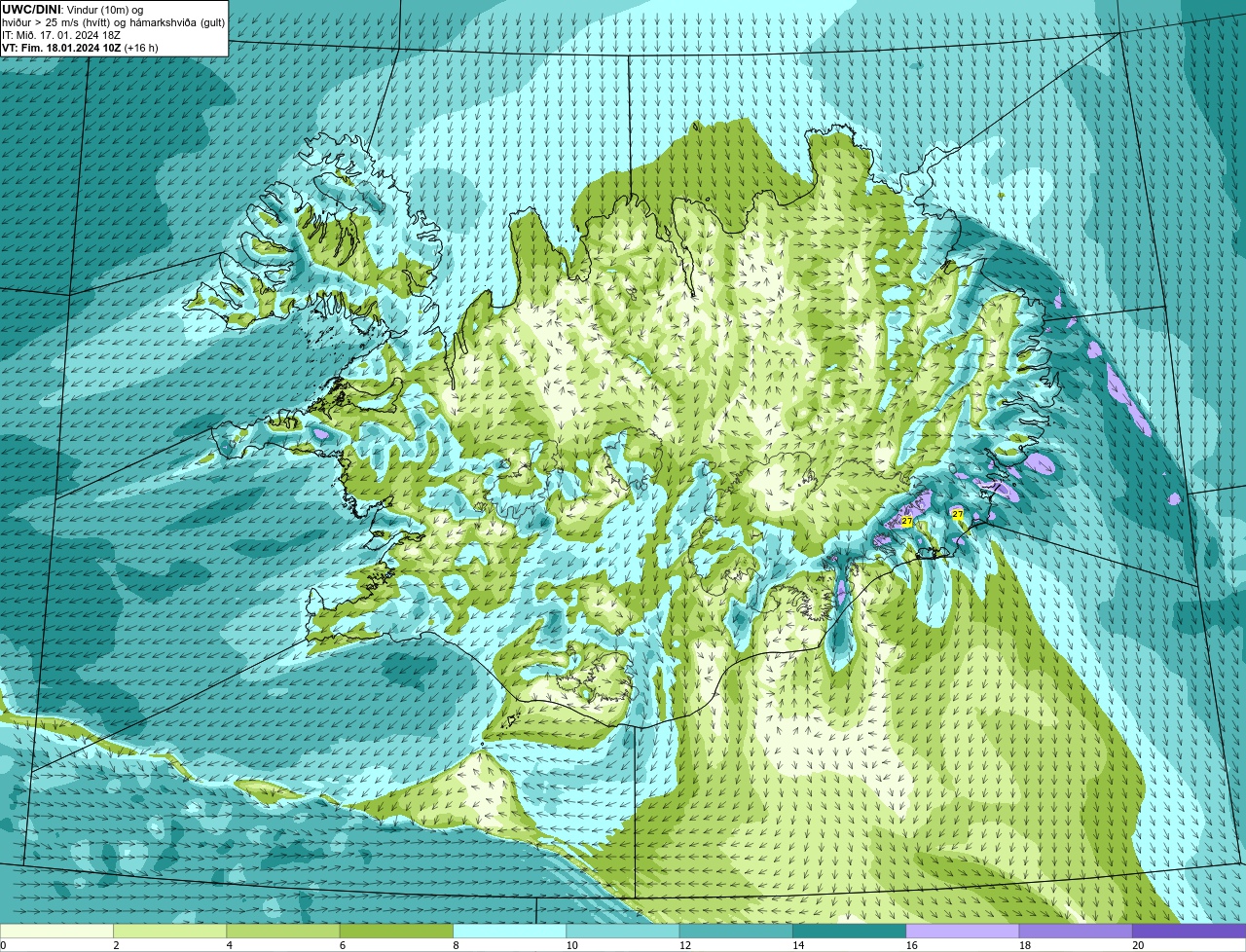This screenshot has width=1246, height=952.
Task: Select the 8–10 m/s pale cyan legend swatch
Action: 509,931
